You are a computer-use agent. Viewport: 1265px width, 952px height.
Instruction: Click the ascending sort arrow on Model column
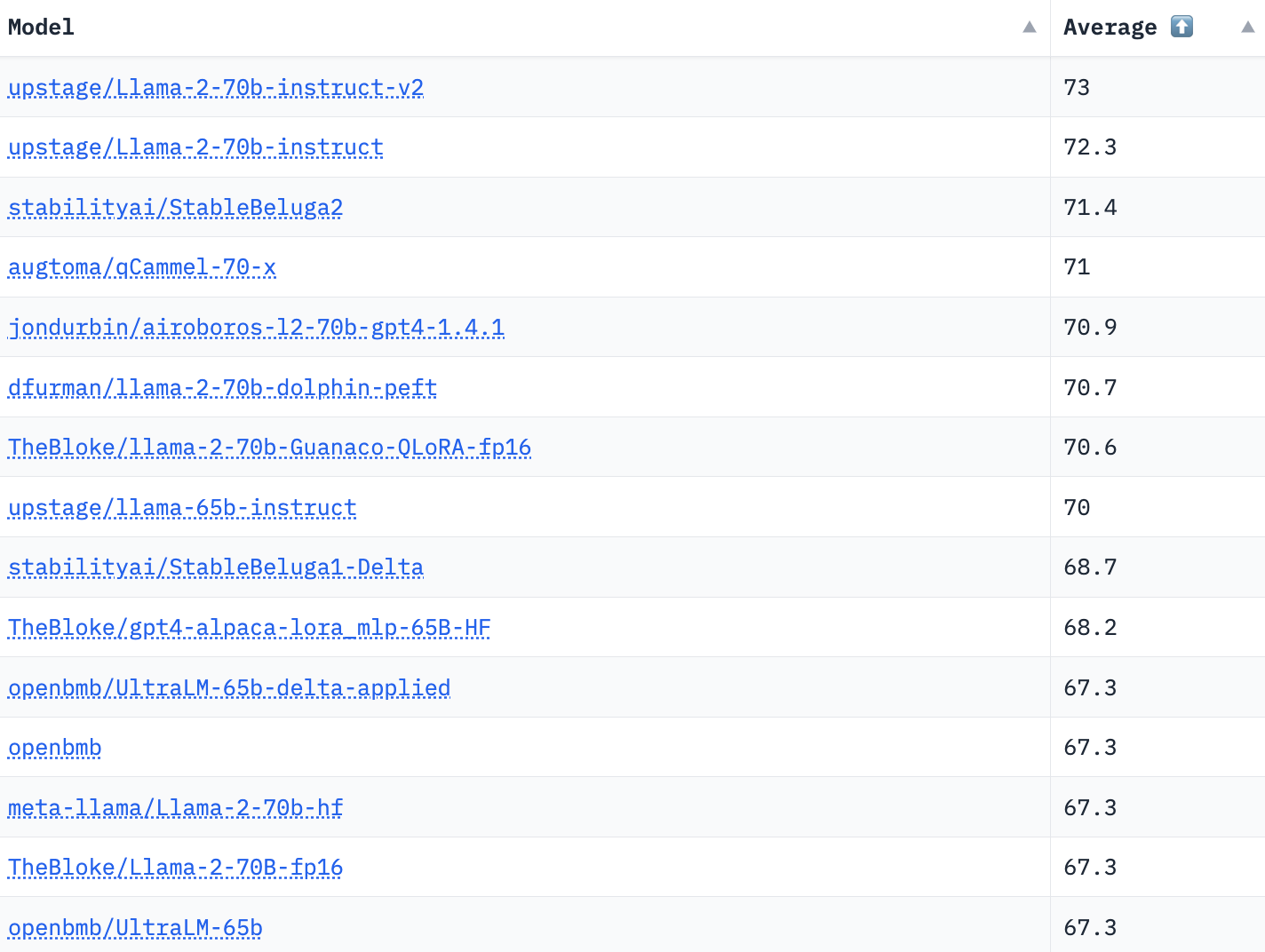pos(1029,28)
